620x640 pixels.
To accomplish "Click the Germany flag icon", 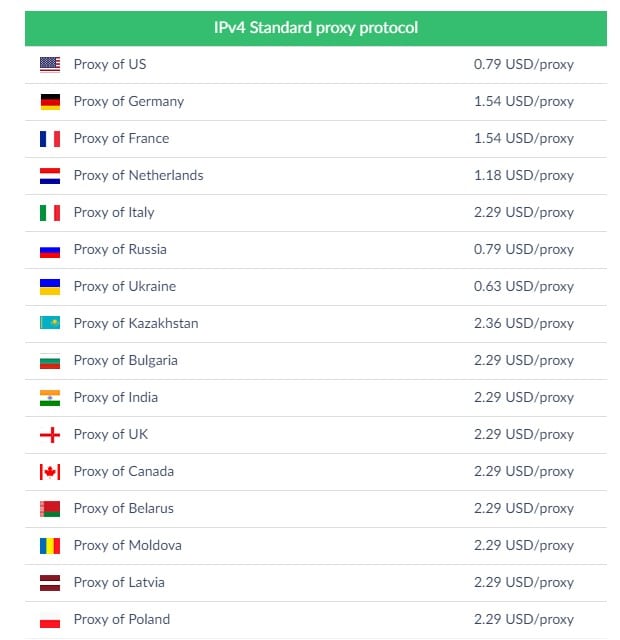I will click(50, 102).
